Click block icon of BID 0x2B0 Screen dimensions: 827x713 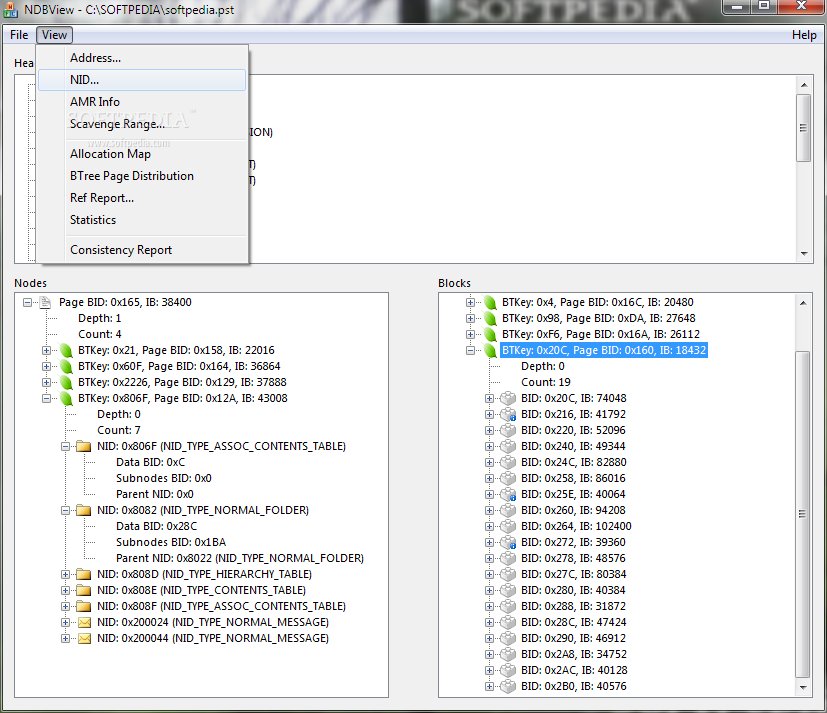pyautogui.click(x=508, y=686)
